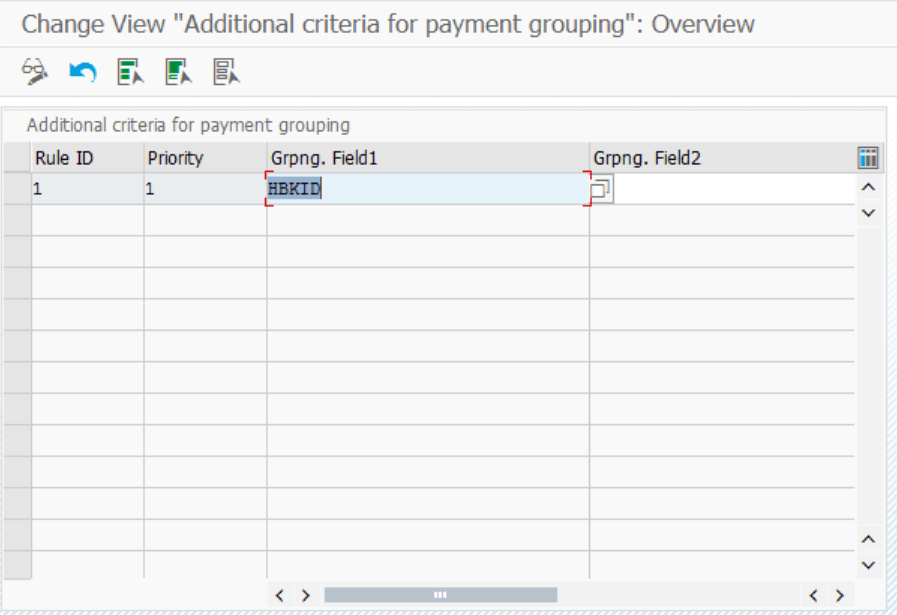897x615 pixels.
Task: Click far-right scroll-left arrow at table bottom
Action: coord(813,596)
